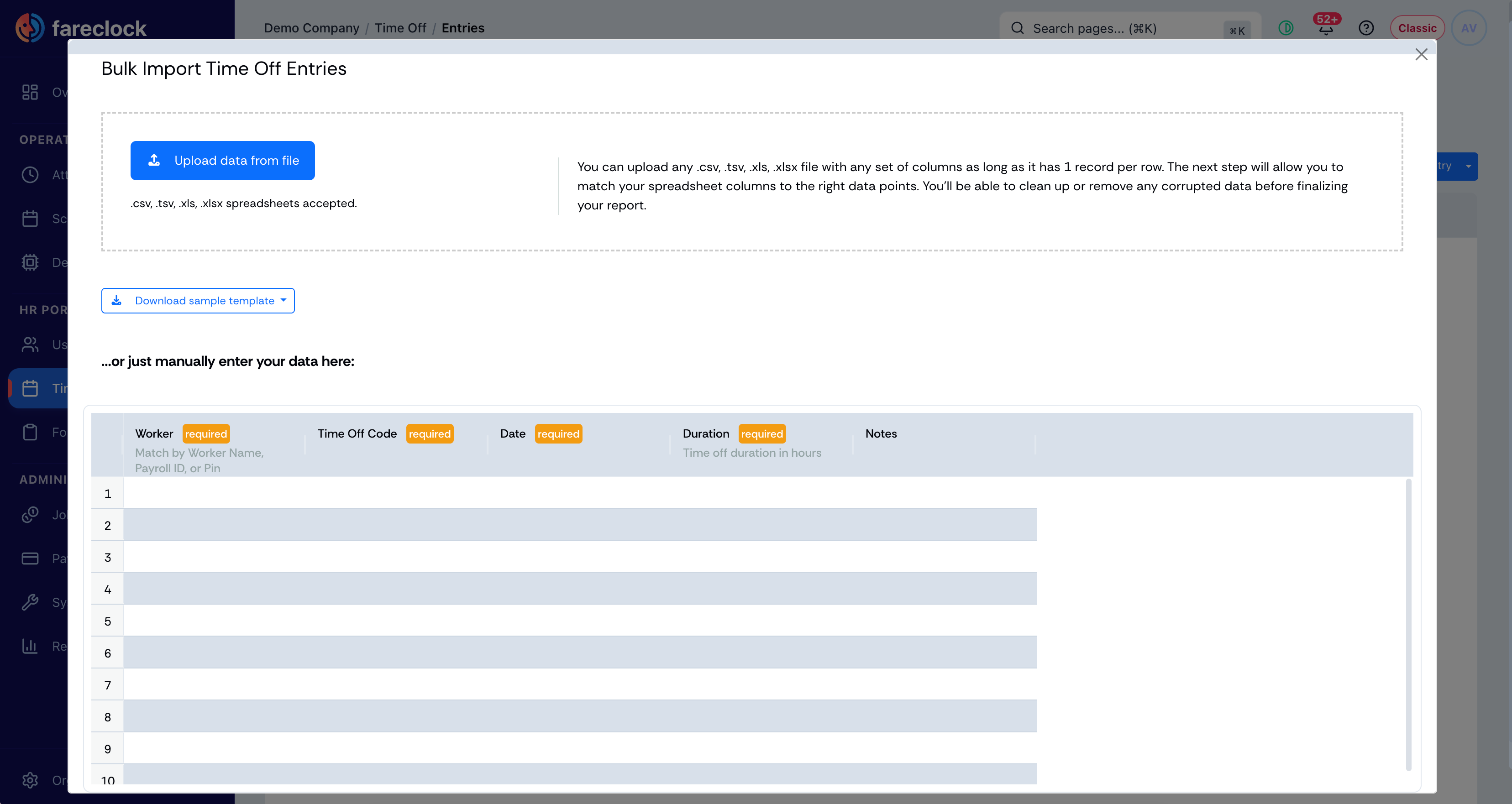Select row 2 header in the grid
This screenshot has height=804, width=1512.
click(107, 525)
